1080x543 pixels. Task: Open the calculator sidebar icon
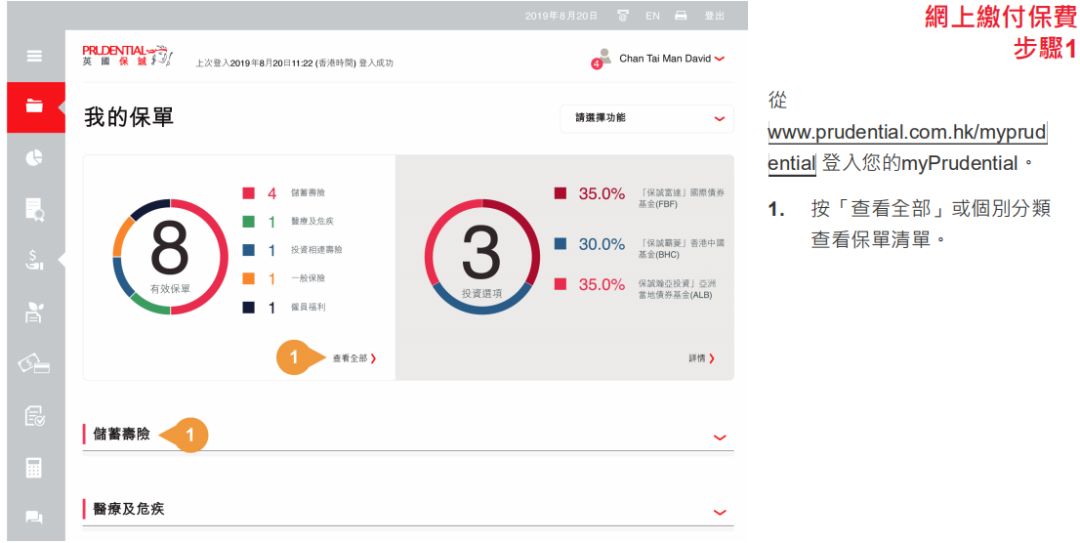34,467
